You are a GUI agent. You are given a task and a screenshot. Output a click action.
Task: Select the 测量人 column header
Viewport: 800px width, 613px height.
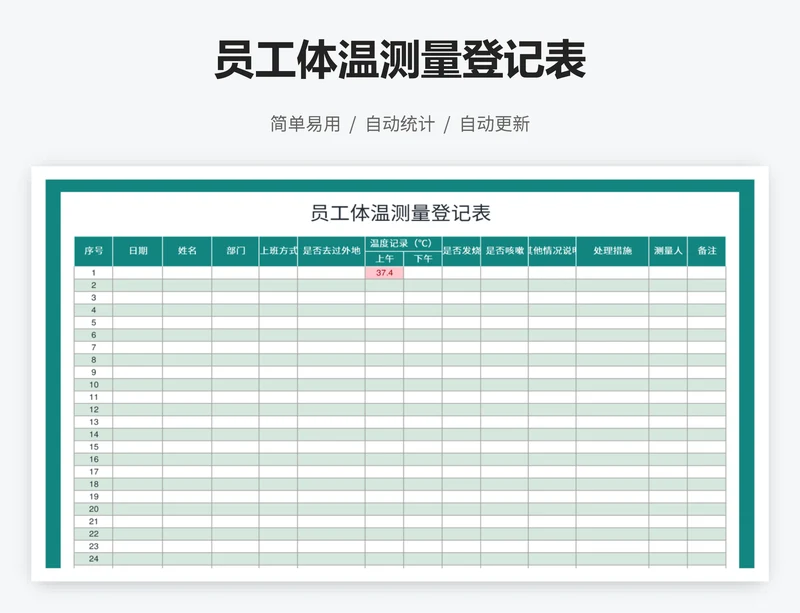(668, 251)
